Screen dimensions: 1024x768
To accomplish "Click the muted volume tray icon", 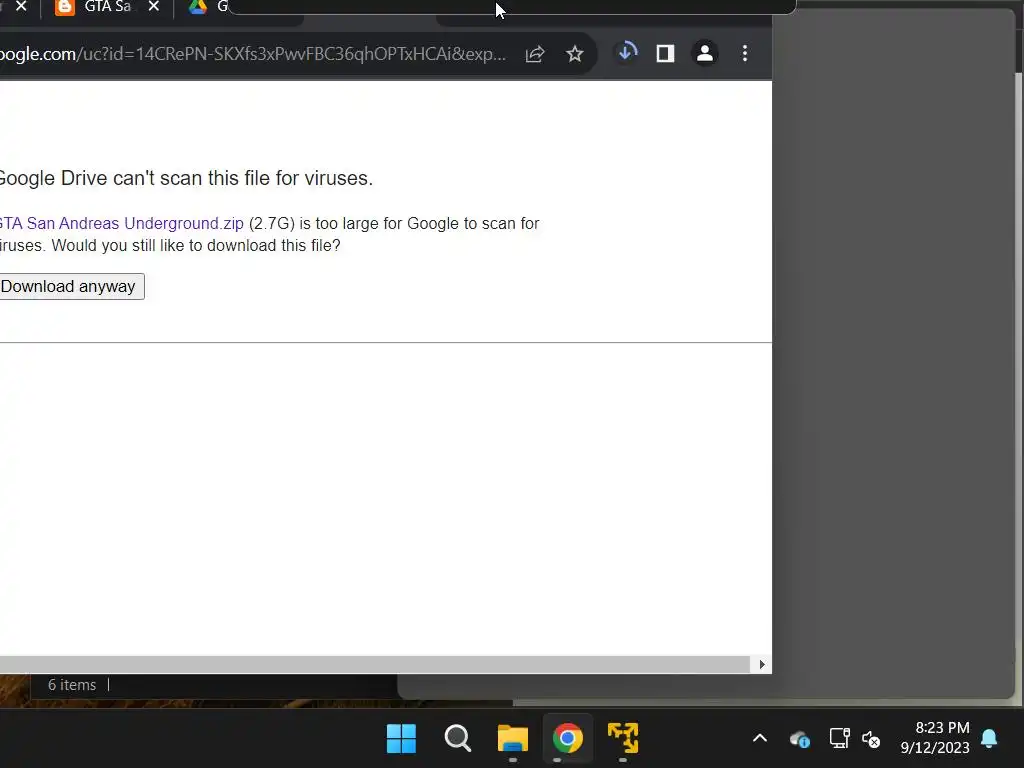I will point(871,739).
